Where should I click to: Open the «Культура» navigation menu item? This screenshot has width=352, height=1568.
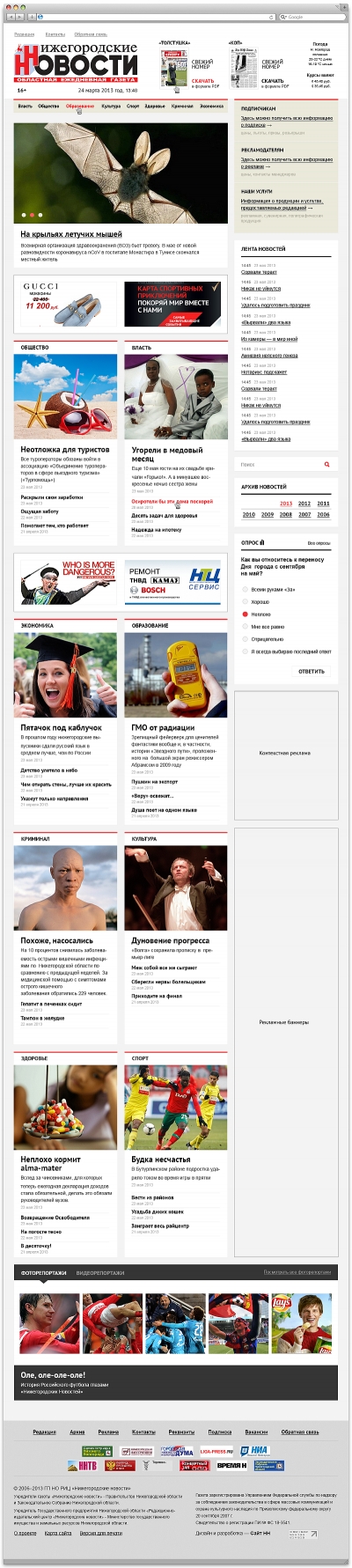111,106
